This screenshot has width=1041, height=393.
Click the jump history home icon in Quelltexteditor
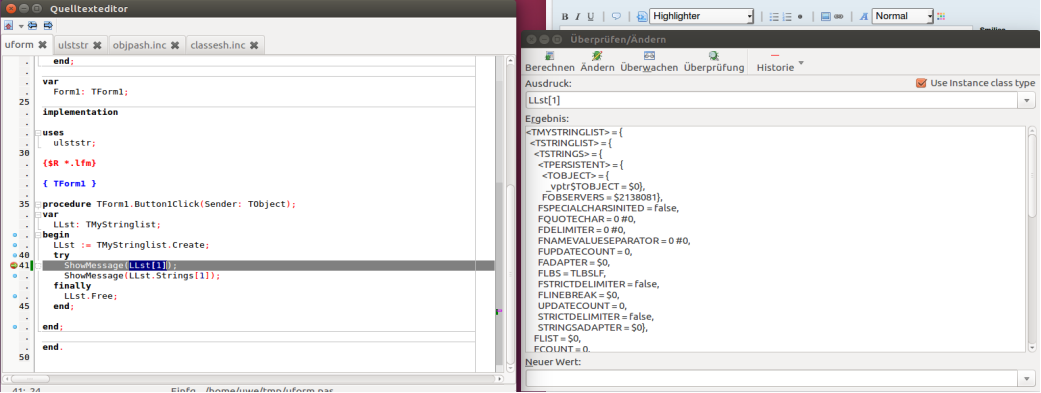coord(9,26)
